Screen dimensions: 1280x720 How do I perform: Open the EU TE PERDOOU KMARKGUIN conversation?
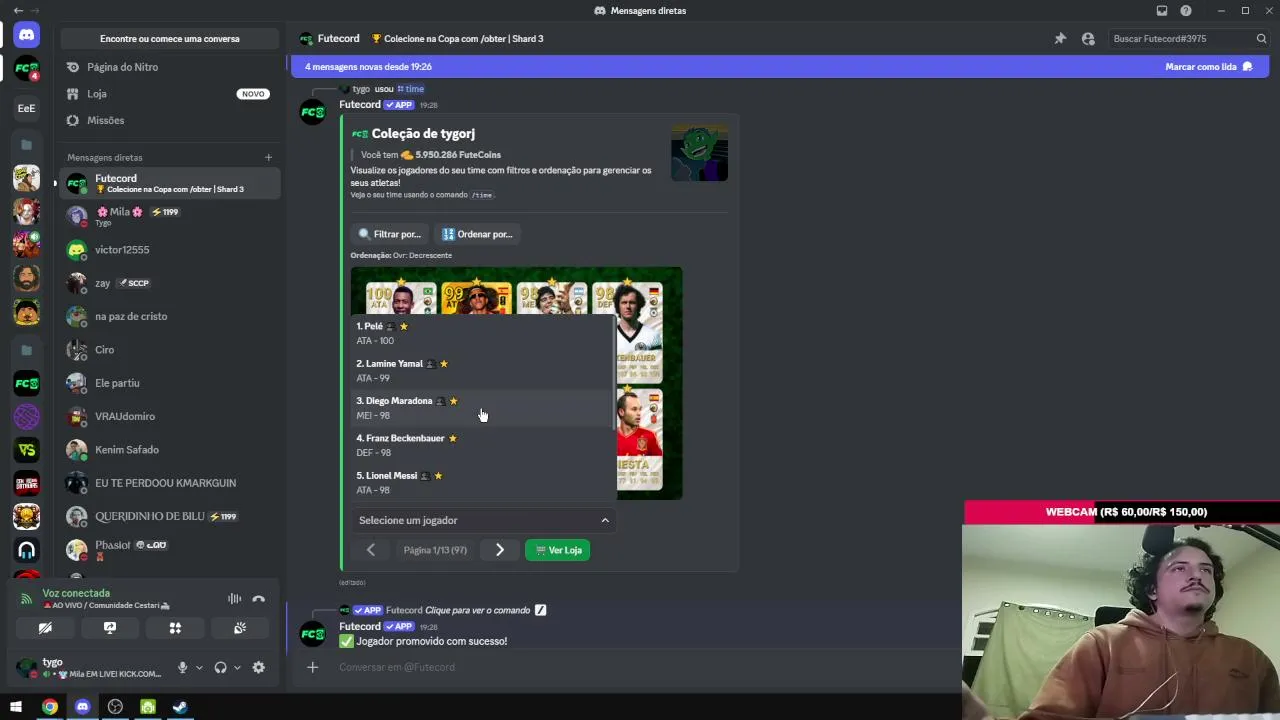[x=170, y=483]
